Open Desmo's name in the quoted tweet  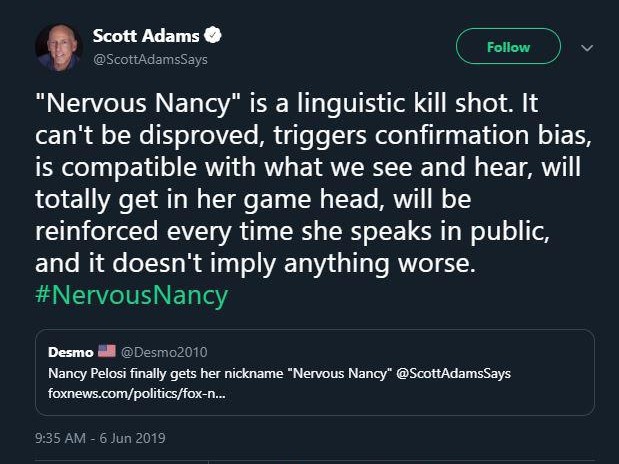click(x=70, y=351)
